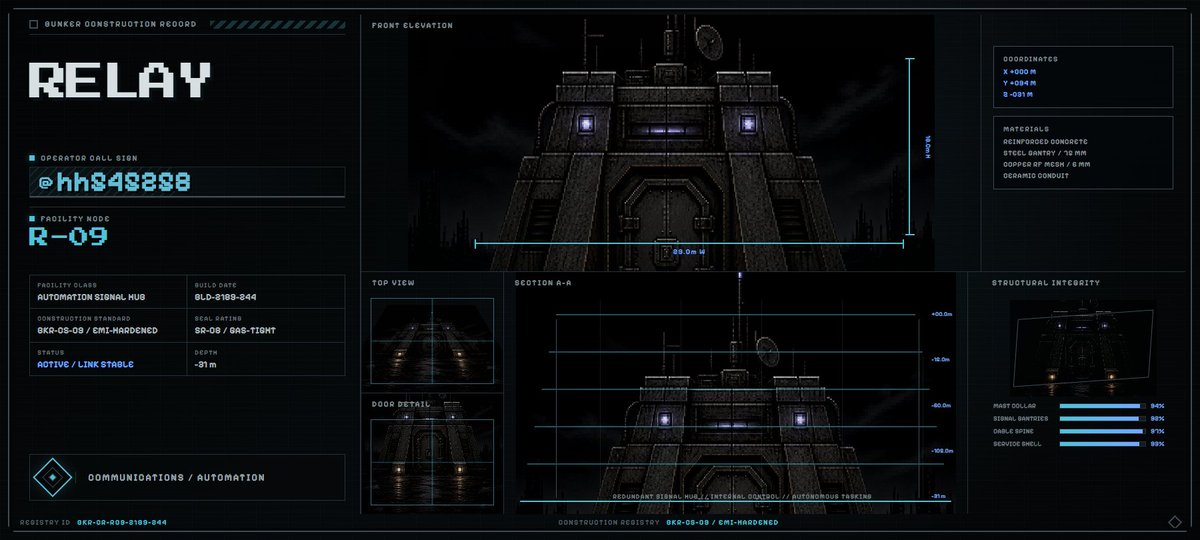Click the Bunker Construction Record header label
1200x540 pixels.
coord(120,24)
